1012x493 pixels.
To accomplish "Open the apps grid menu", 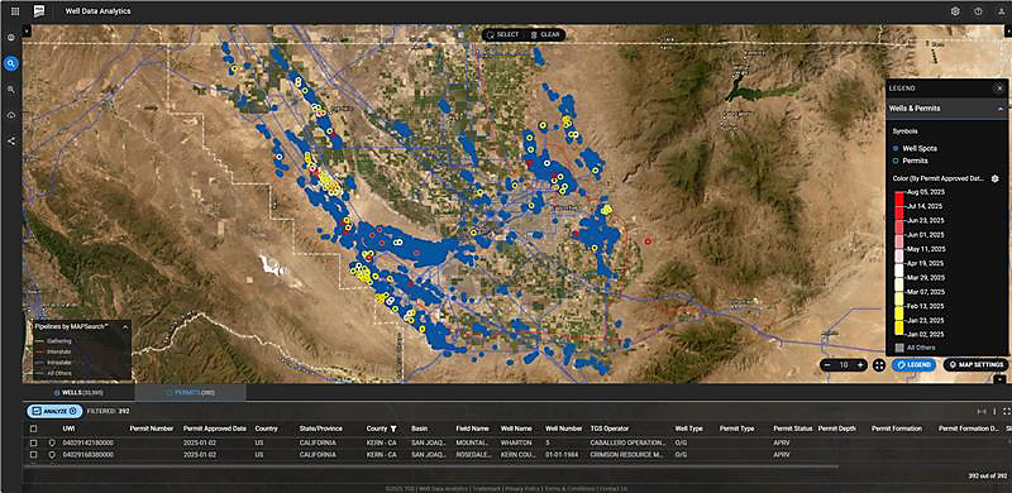I will [15, 11].
